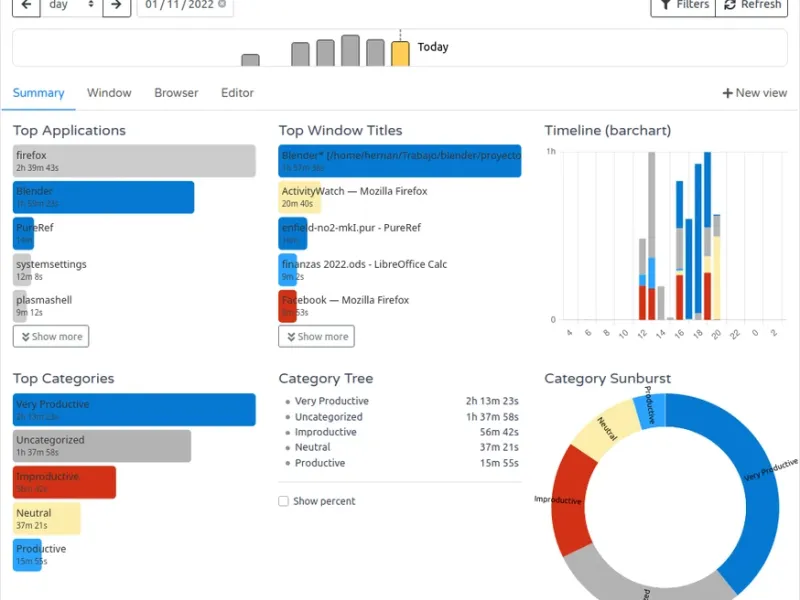Add a New view
This screenshot has height=600, width=800.
755,93
